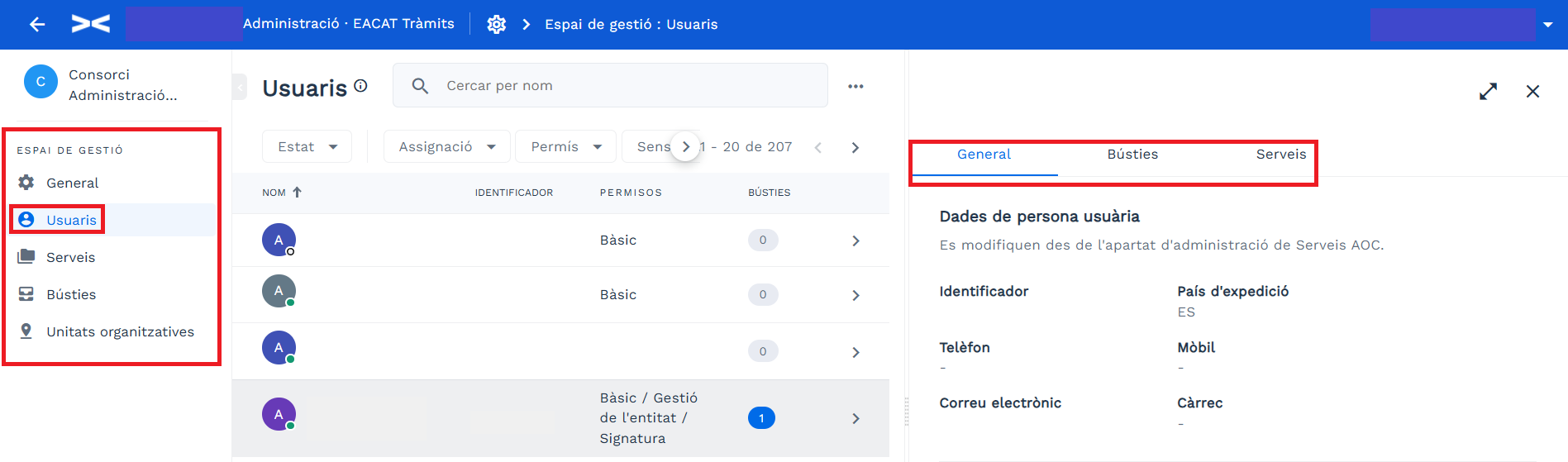Screen dimensions: 1568x462
Task: Click the BÚSTIES column header
Action: [770, 193]
